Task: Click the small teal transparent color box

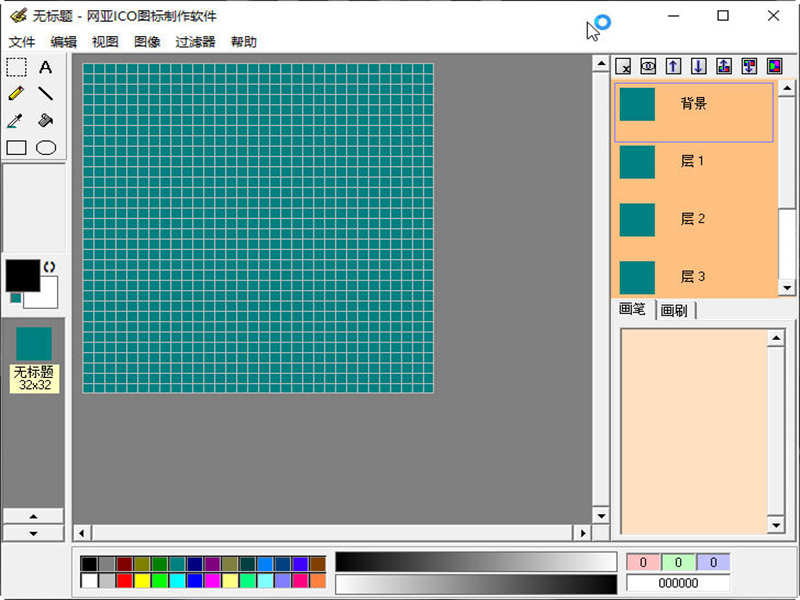Action: 15,298
